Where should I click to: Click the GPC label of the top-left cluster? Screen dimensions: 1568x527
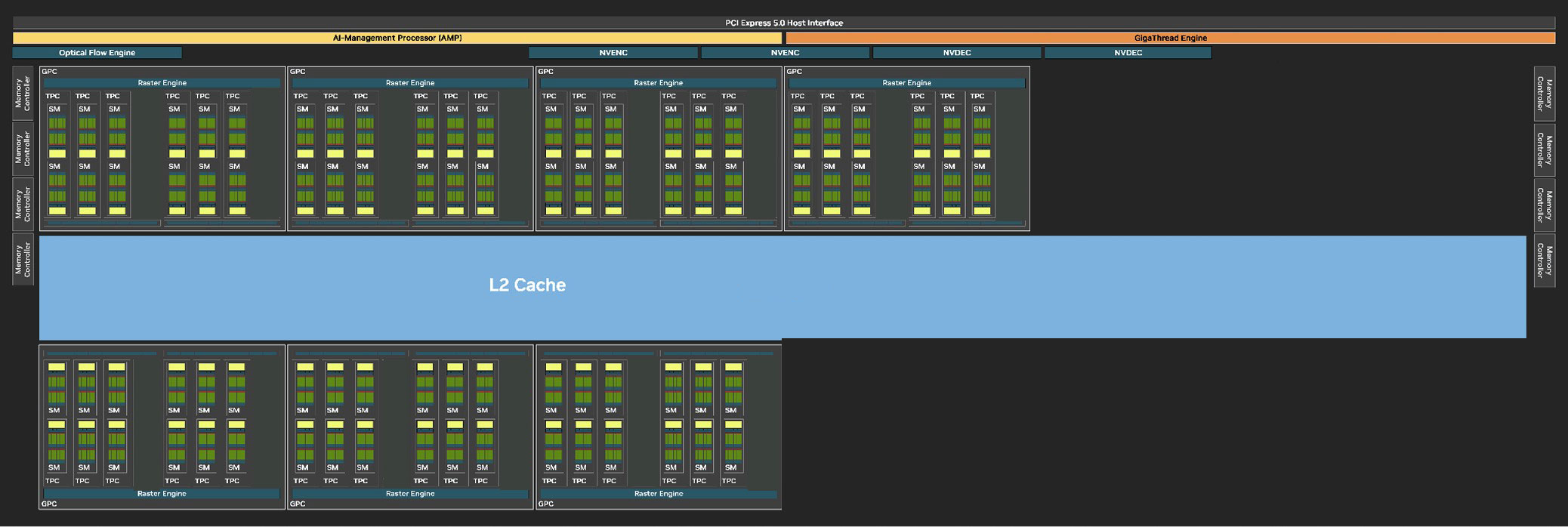pyautogui.click(x=49, y=72)
